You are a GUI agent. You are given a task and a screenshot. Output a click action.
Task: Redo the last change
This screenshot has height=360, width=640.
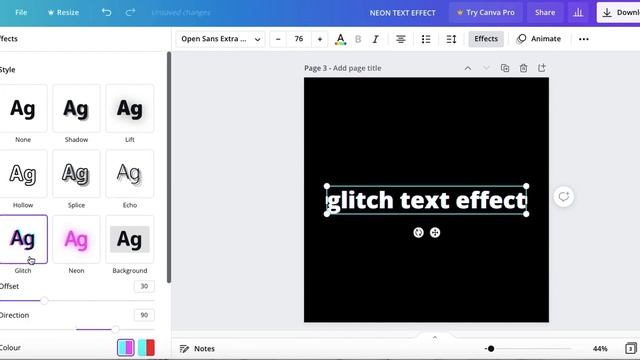coord(130,12)
